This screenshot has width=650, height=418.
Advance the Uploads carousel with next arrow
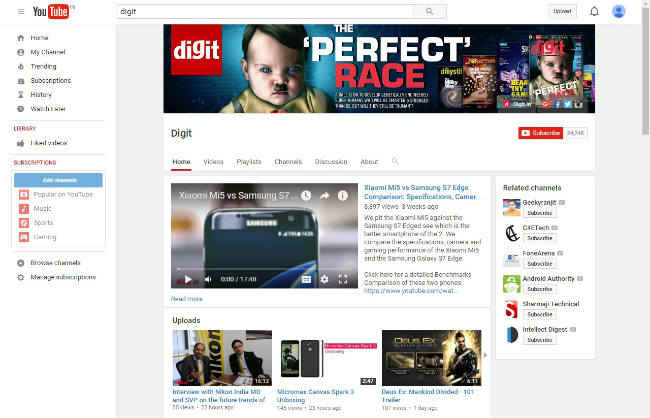pos(485,355)
